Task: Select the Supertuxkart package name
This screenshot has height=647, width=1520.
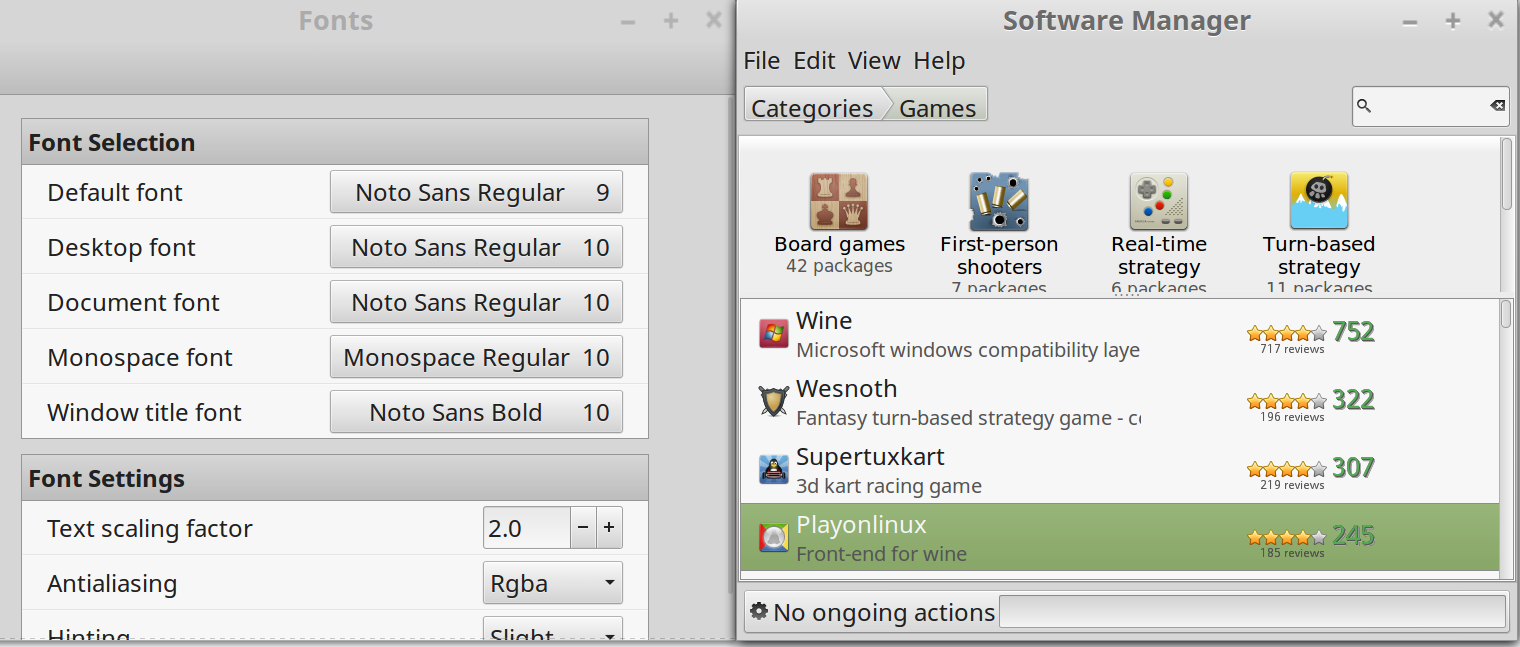Action: [x=870, y=457]
